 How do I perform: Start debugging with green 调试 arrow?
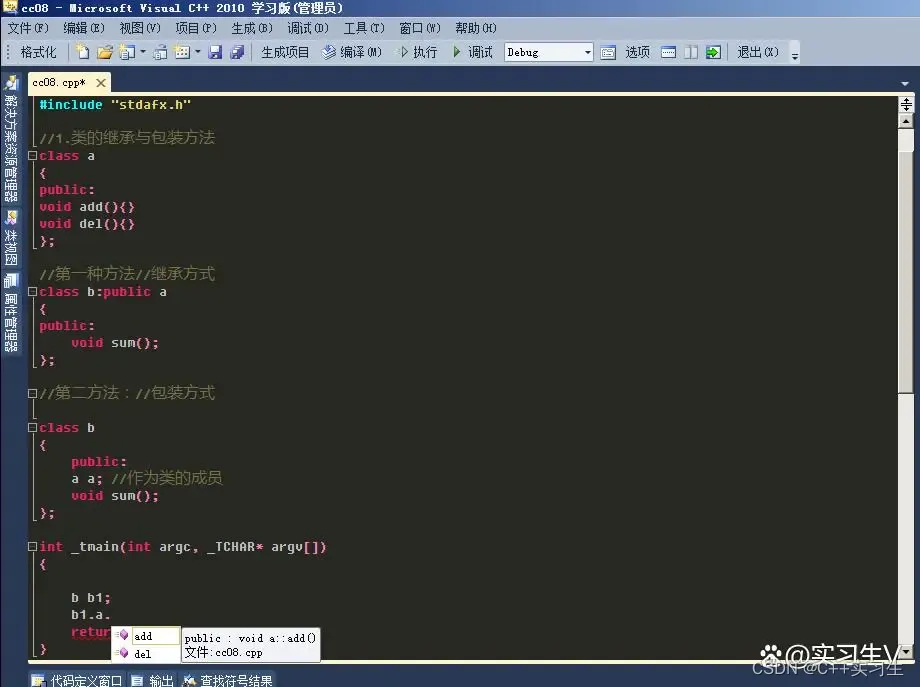tap(472, 52)
